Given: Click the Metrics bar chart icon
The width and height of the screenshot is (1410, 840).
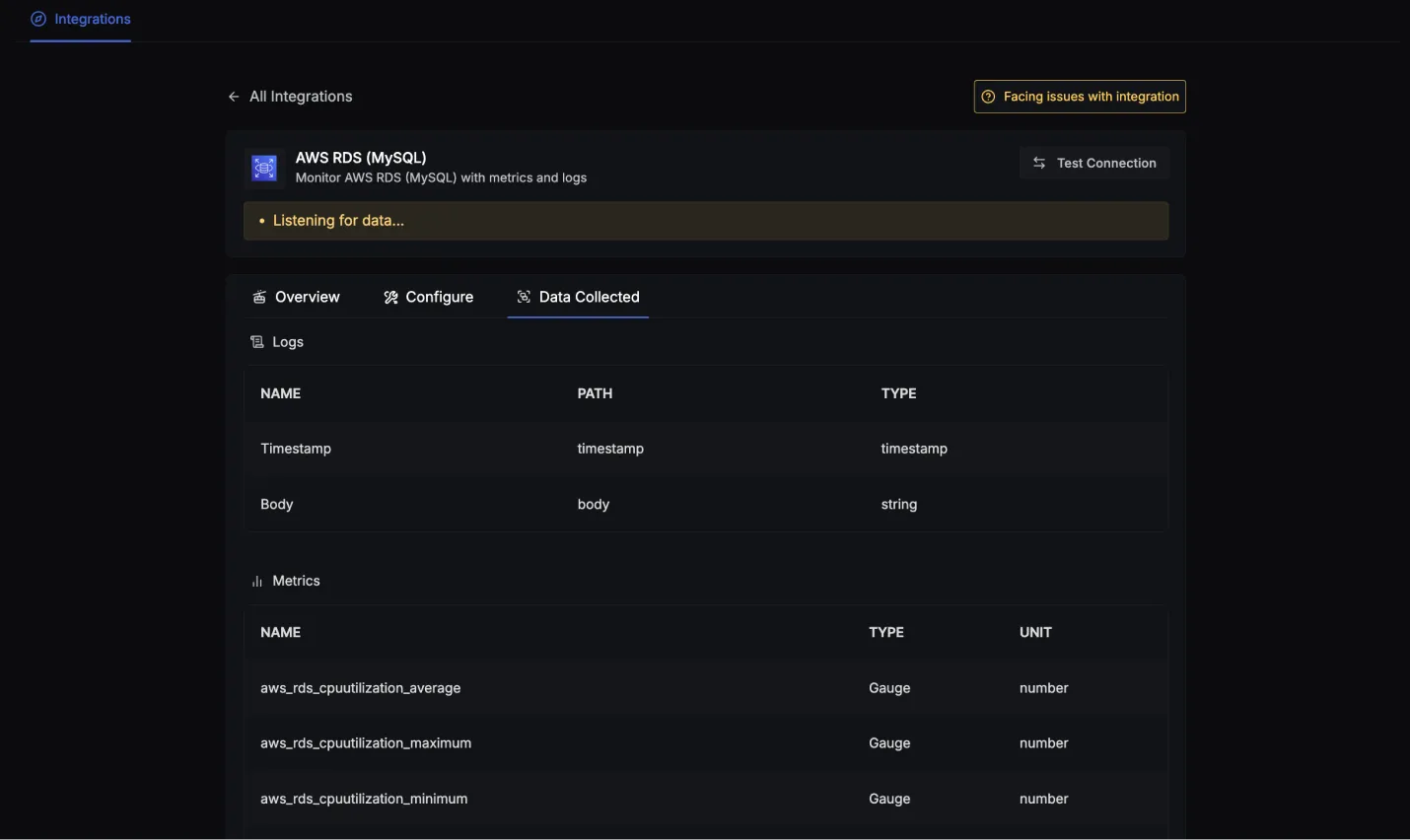Looking at the screenshot, I should pos(257,581).
